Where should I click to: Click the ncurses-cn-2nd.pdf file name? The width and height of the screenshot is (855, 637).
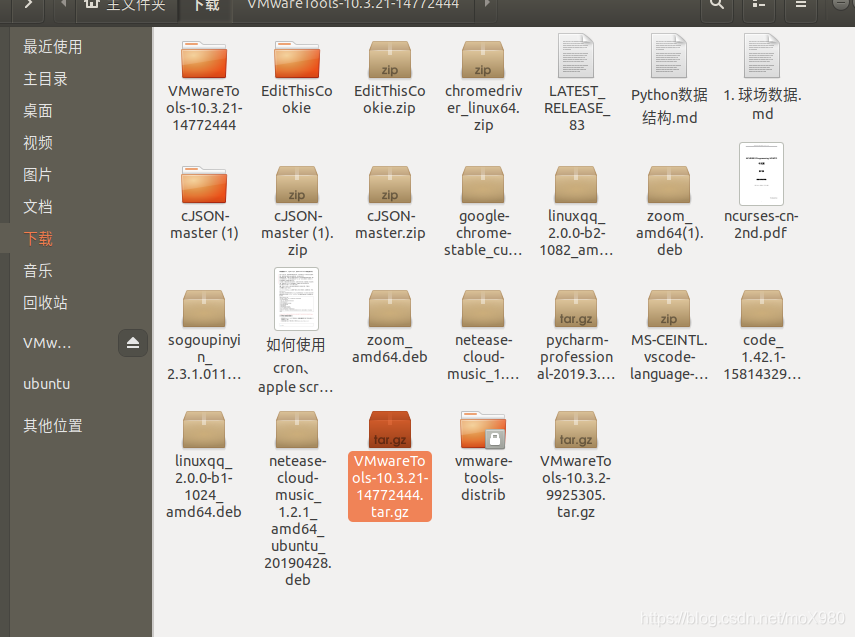[761, 224]
